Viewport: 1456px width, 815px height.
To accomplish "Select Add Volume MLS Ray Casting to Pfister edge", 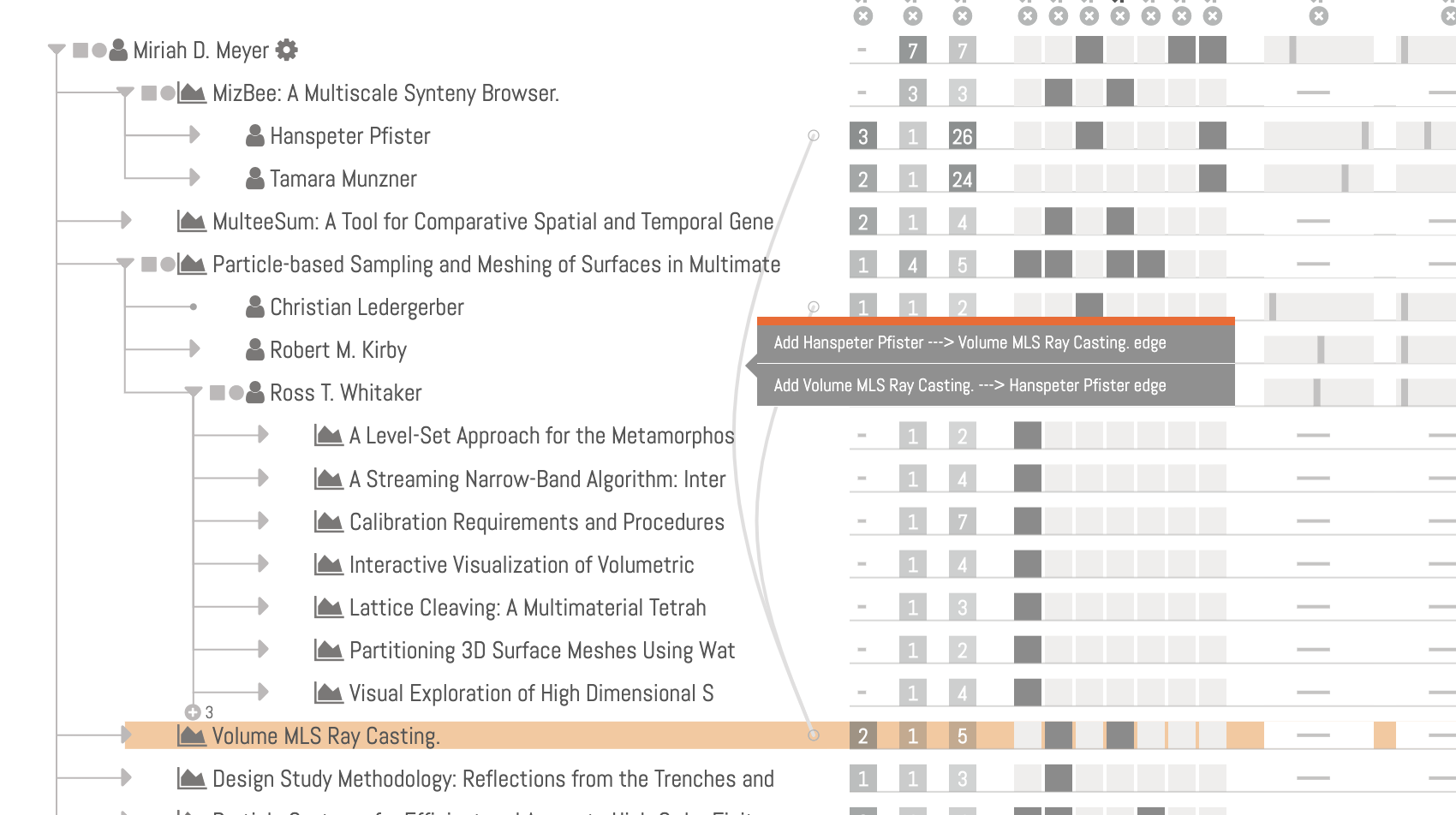I will (970, 385).
